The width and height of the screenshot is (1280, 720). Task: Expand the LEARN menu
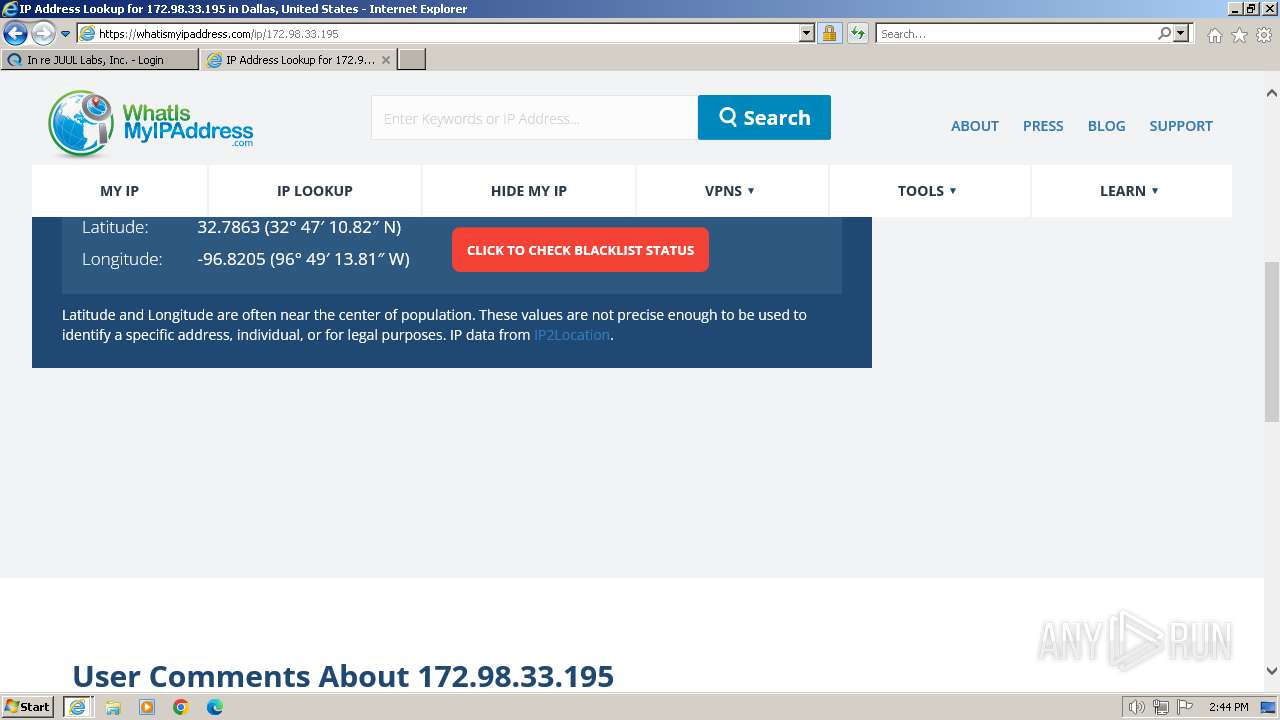point(1130,191)
